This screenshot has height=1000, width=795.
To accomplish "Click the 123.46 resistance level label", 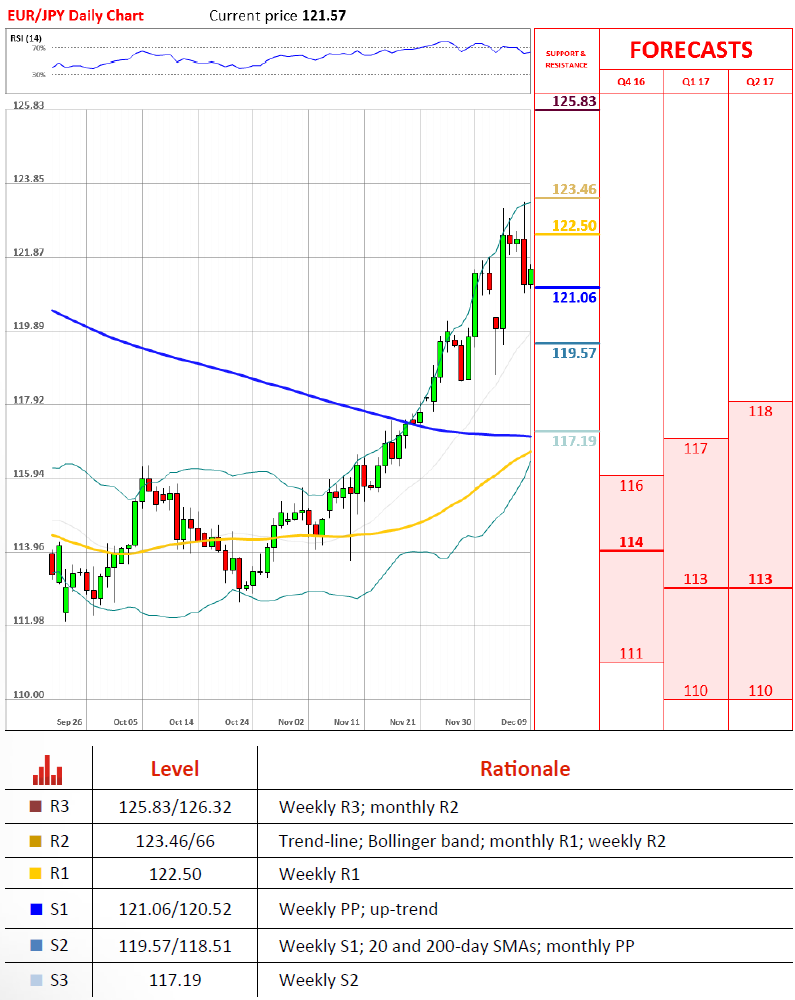I will click(x=574, y=189).
